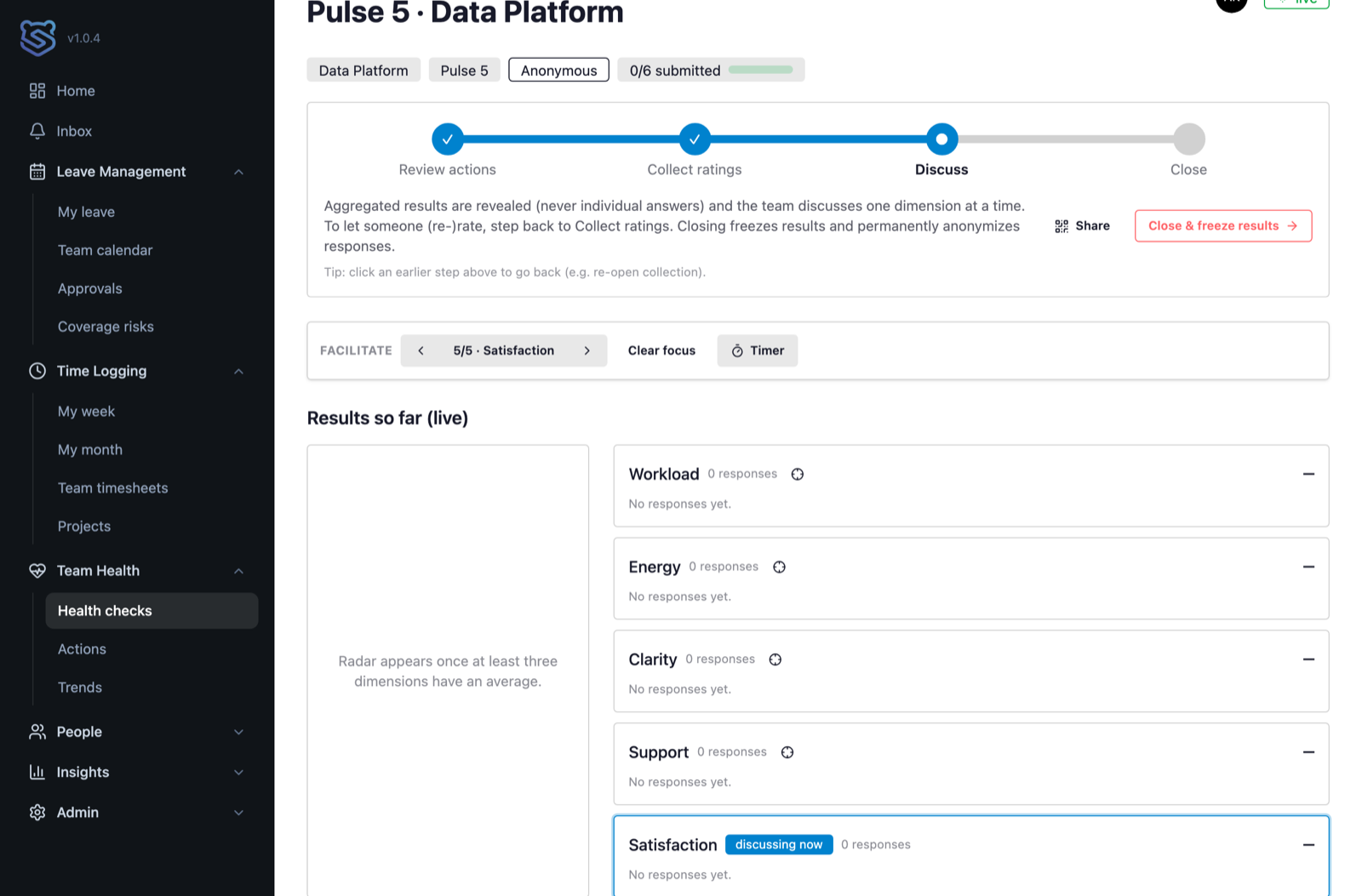Focus discussion on Energy target icon
This screenshot has height=896, width=1362.
tap(779, 567)
